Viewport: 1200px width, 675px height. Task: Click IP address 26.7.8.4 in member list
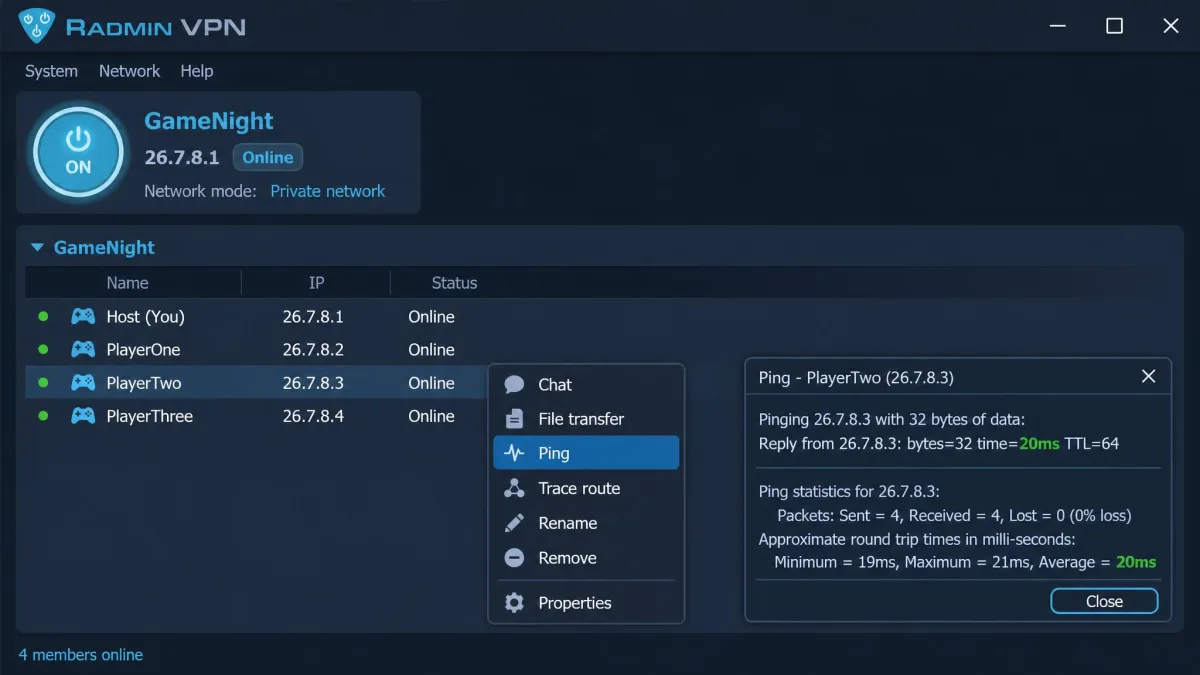(313, 416)
